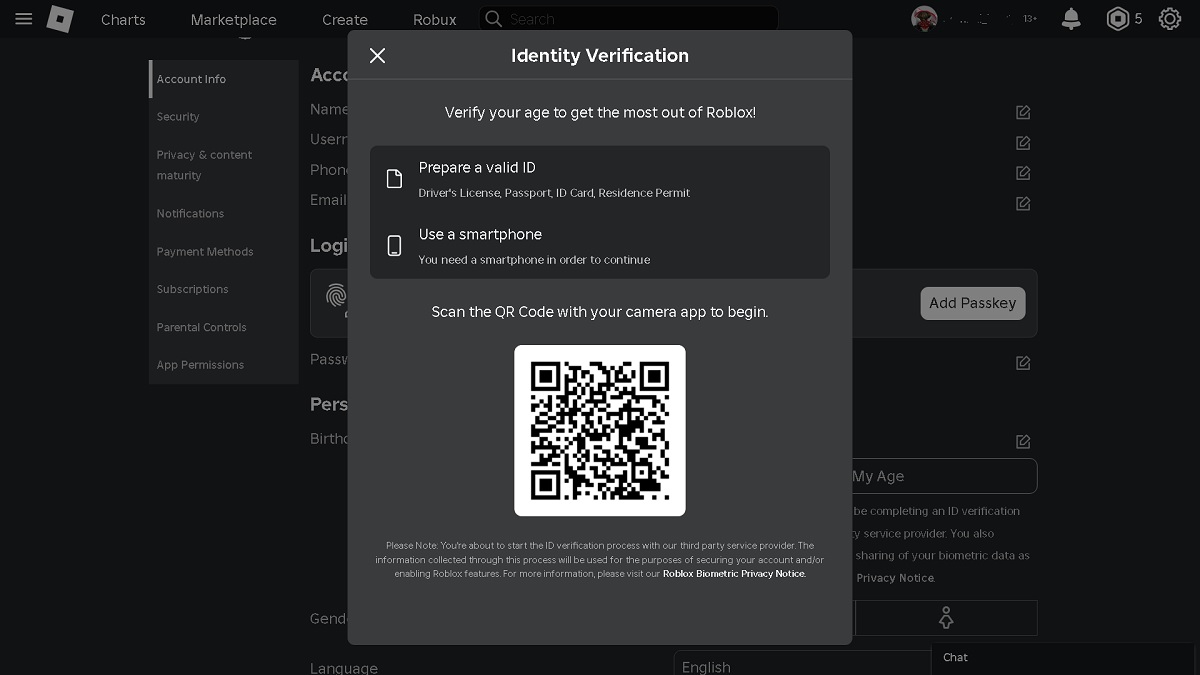Open the Marketplace menu item
The height and width of the screenshot is (675, 1200).
232,18
